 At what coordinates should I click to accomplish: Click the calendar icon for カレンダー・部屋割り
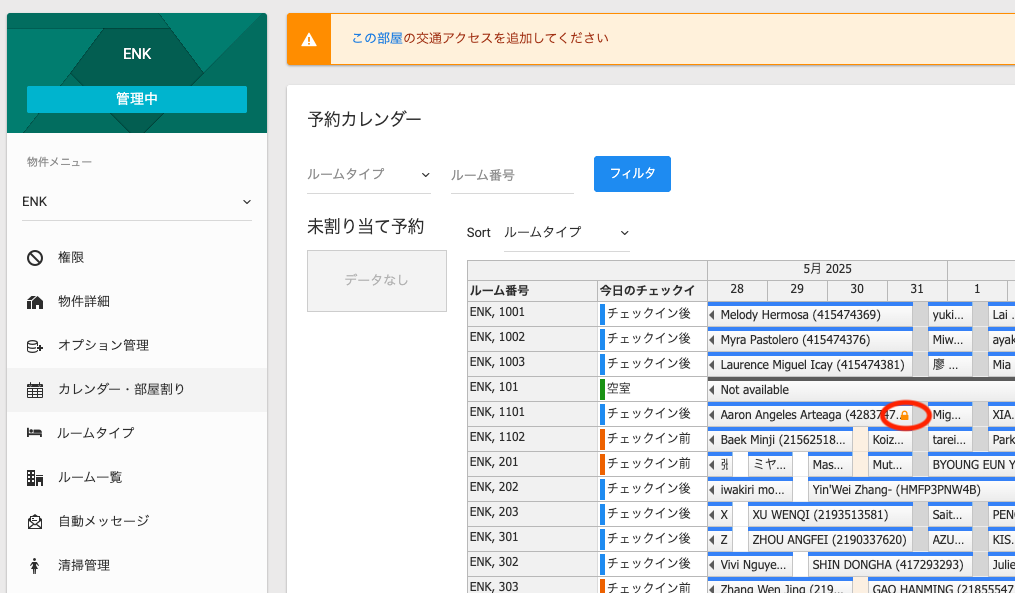point(35,390)
